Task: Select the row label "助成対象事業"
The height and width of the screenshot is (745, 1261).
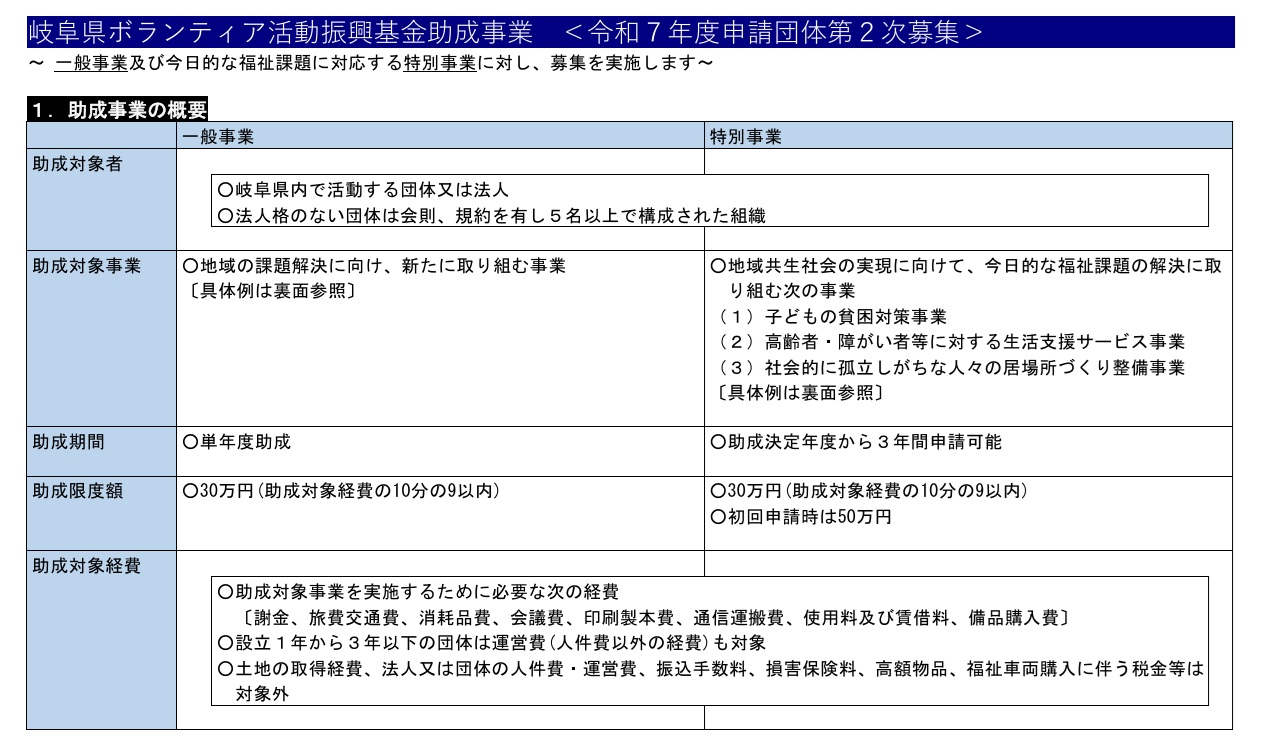Action: pyautogui.click(x=86, y=266)
